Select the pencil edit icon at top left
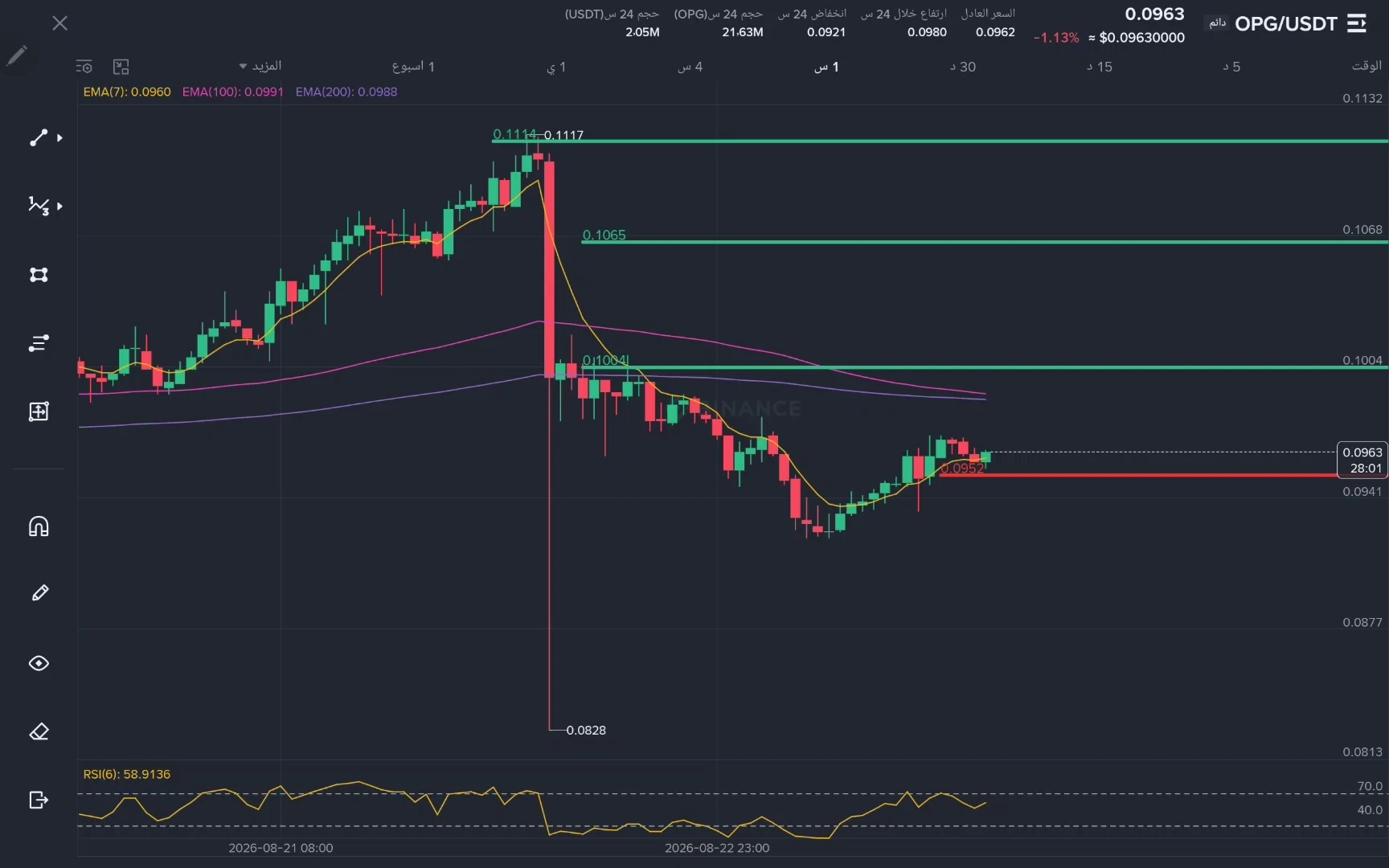Image resolution: width=1389 pixels, height=868 pixels. (x=17, y=55)
